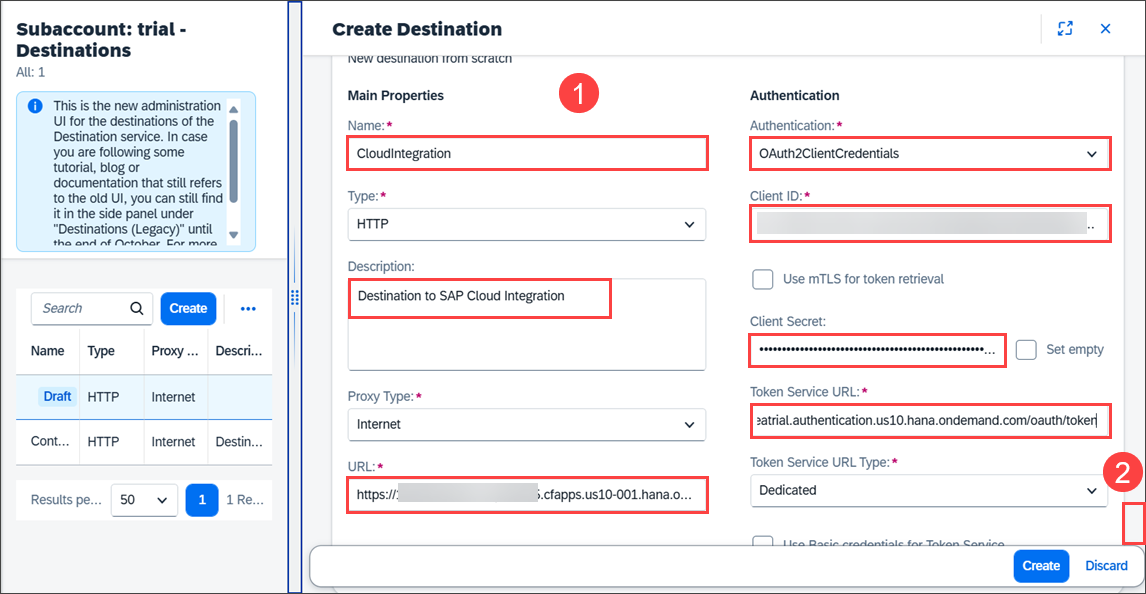Click the Token Service URL field

click(930, 421)
